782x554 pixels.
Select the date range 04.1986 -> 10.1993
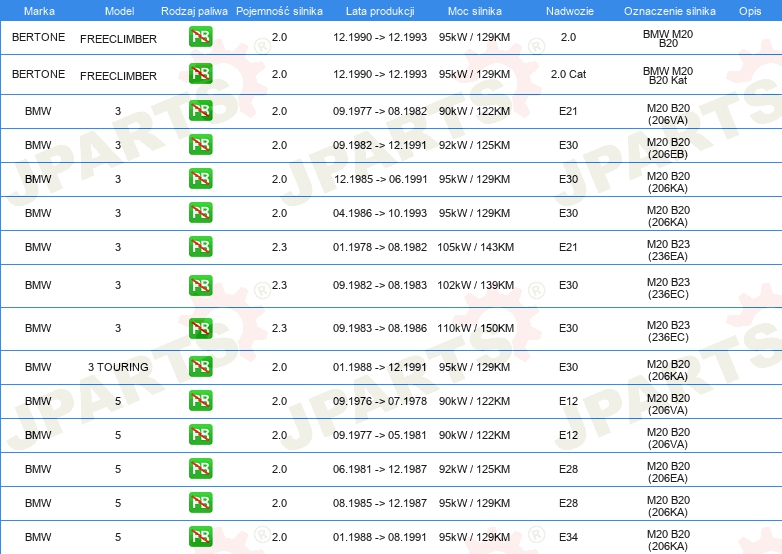pyautogui.click(x=380, y=213)
